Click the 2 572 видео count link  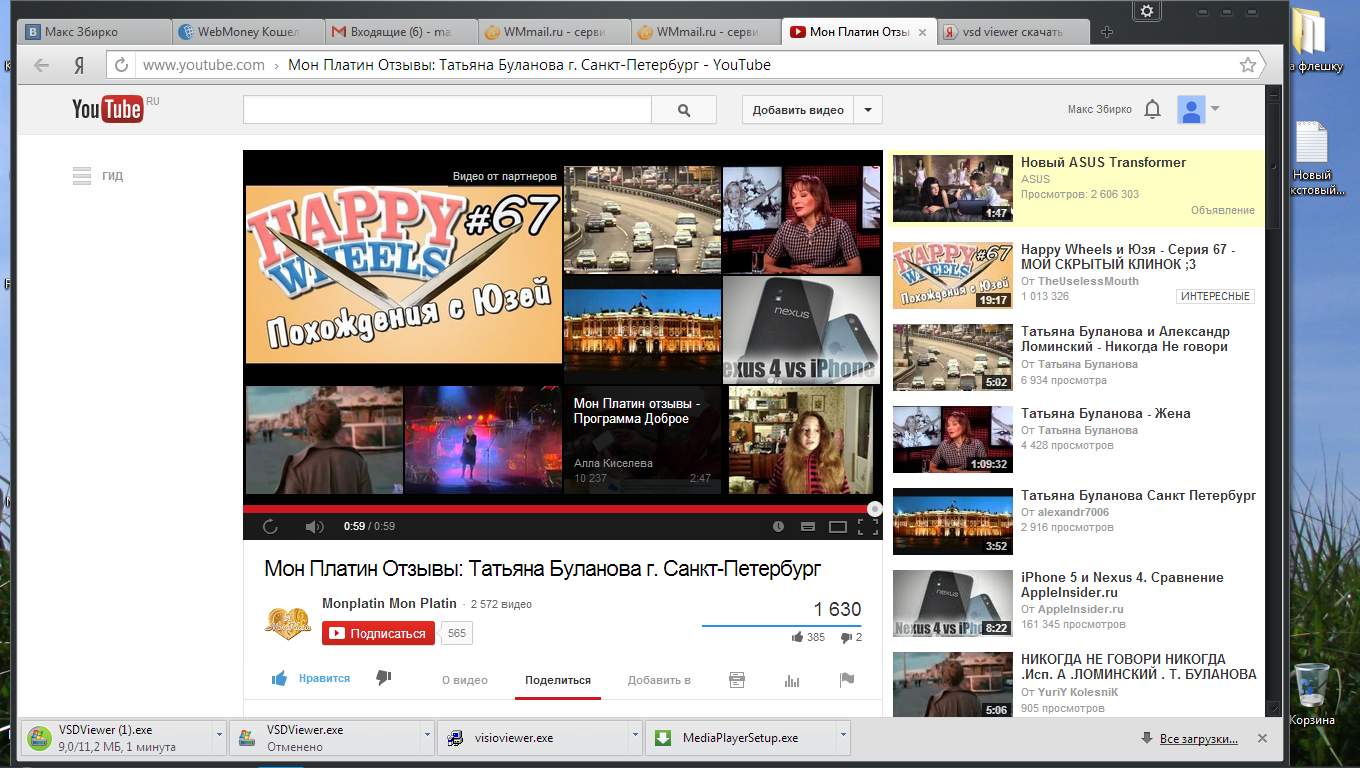pos(501,604)
